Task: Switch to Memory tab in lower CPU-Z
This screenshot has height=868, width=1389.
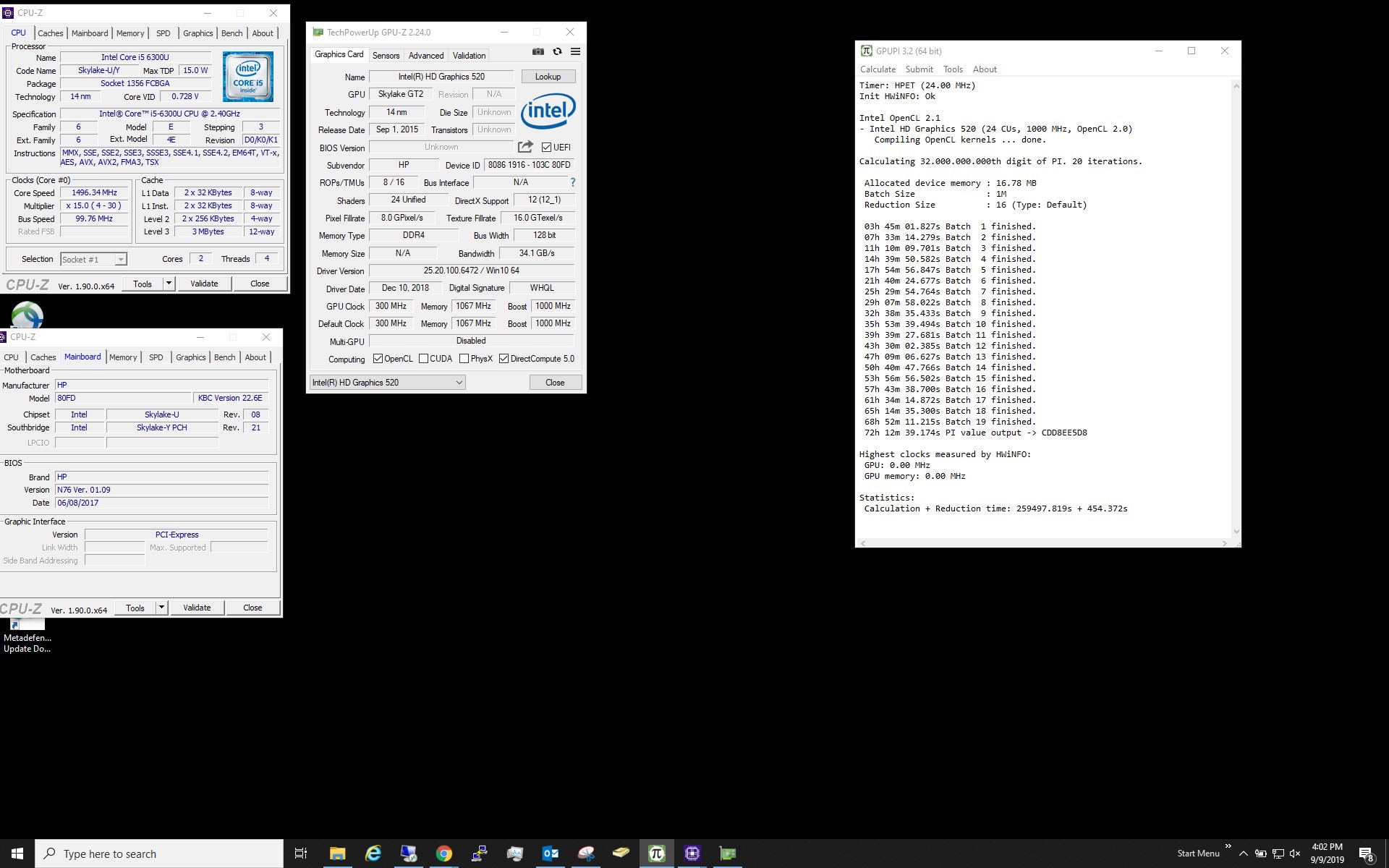Action: (x=123, y=357)
